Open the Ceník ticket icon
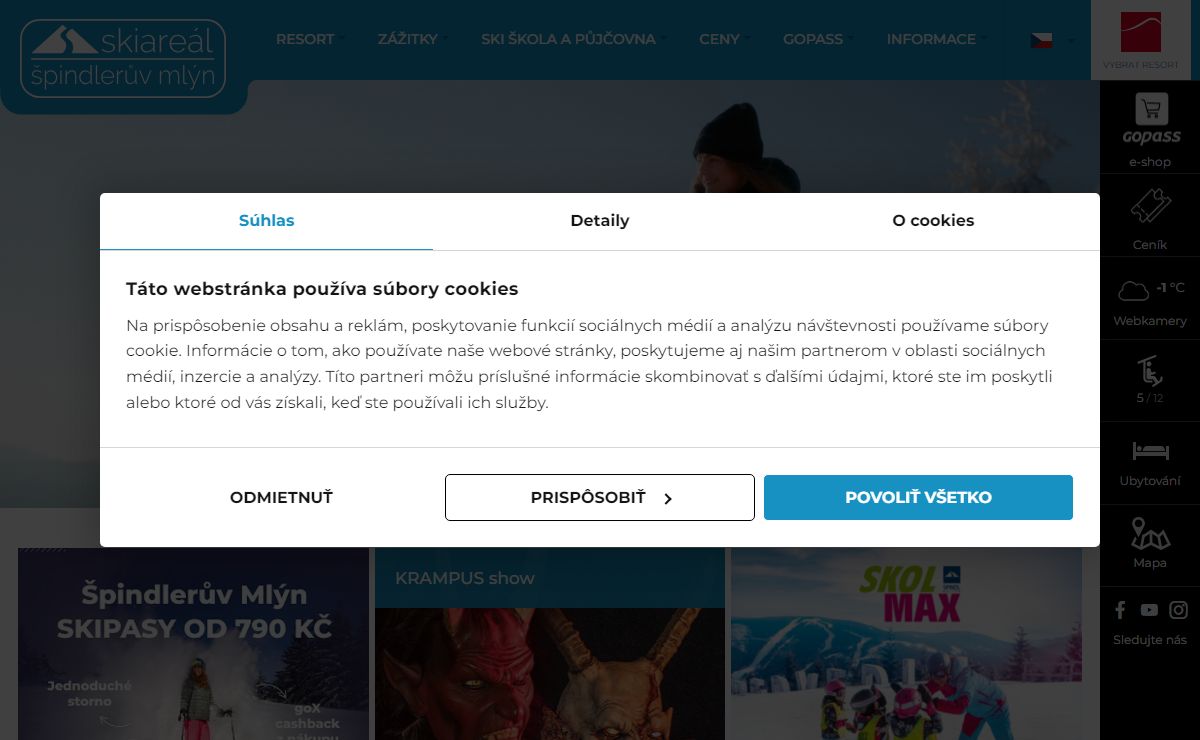 (x=1150, y=208)
